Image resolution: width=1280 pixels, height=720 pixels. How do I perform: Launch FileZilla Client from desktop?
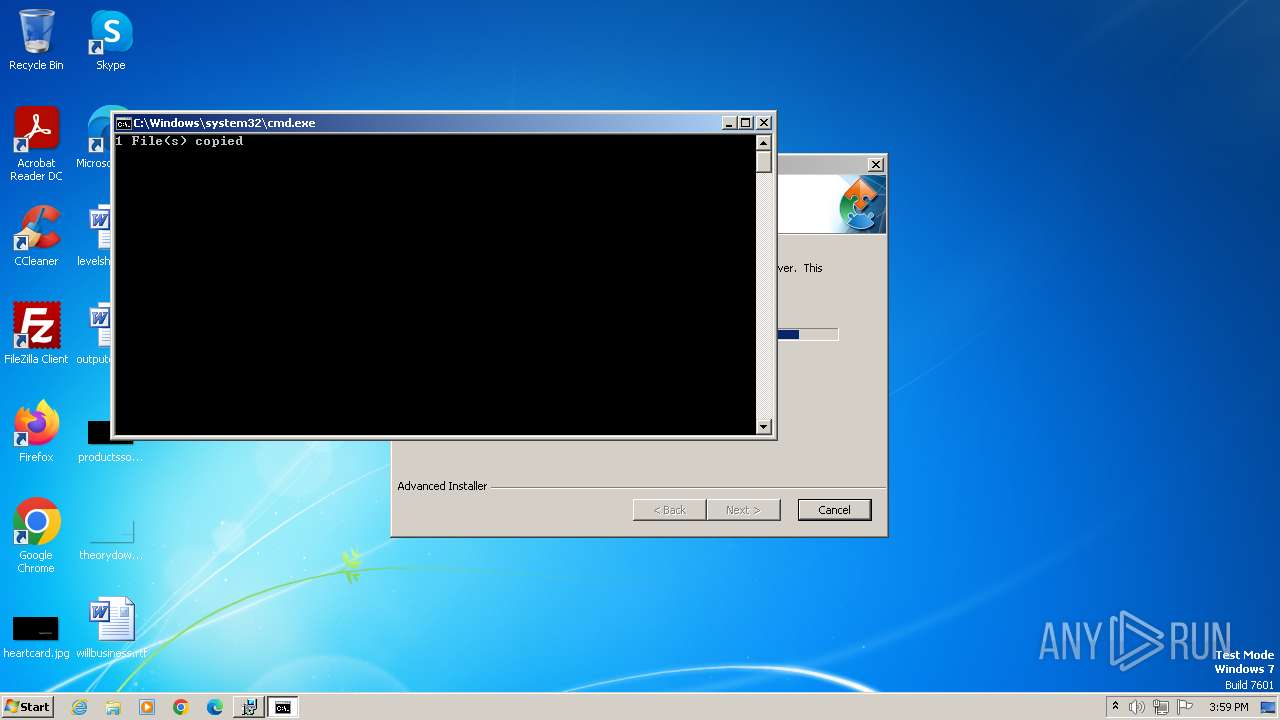[x=36, y=334]
